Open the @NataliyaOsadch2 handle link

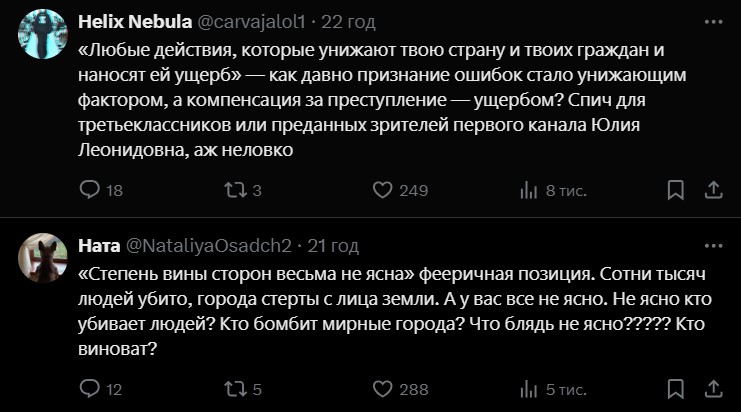[207, 246]
